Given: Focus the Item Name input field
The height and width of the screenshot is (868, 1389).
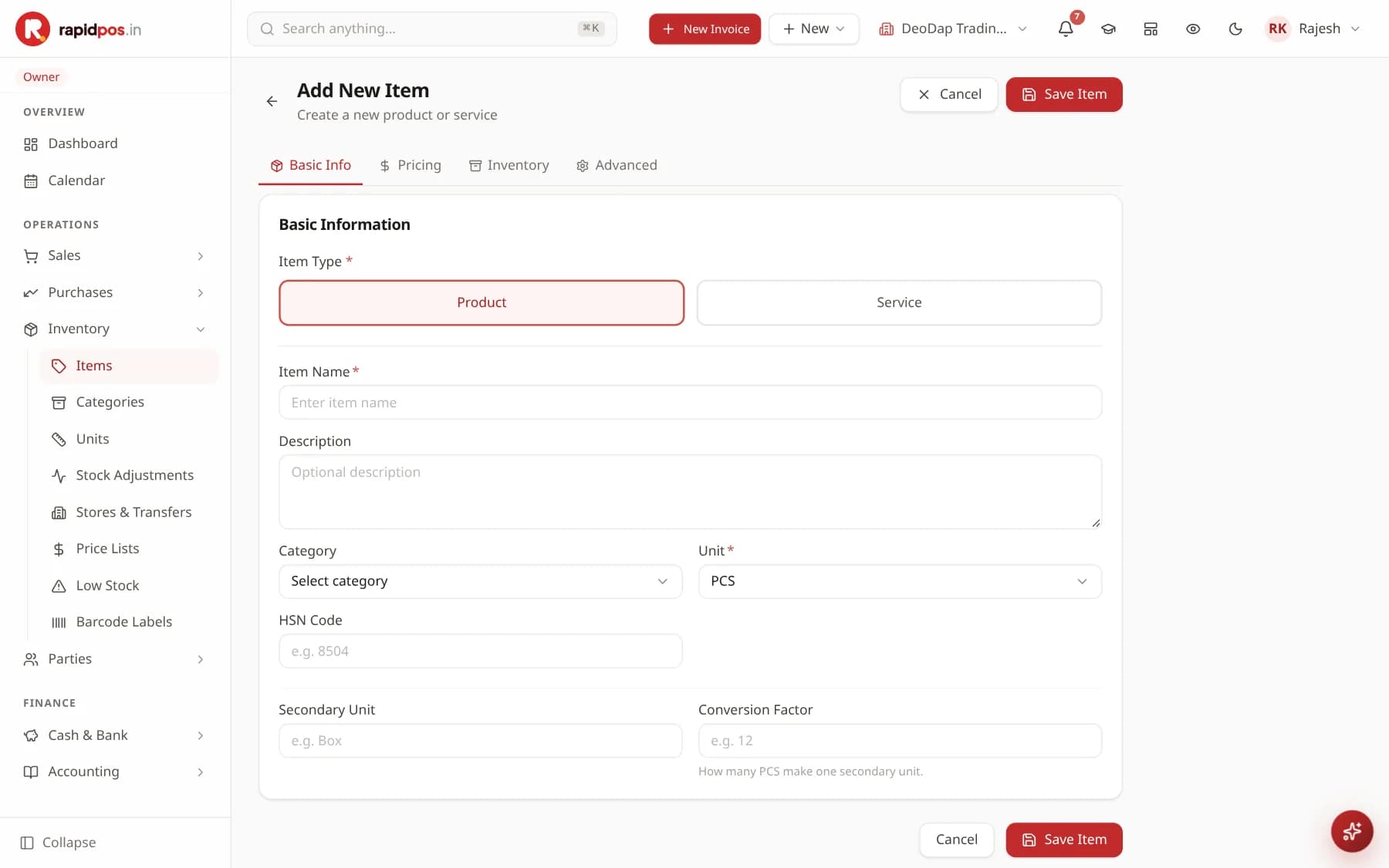Looking at the screenshot, I should (x=690, y=403).
